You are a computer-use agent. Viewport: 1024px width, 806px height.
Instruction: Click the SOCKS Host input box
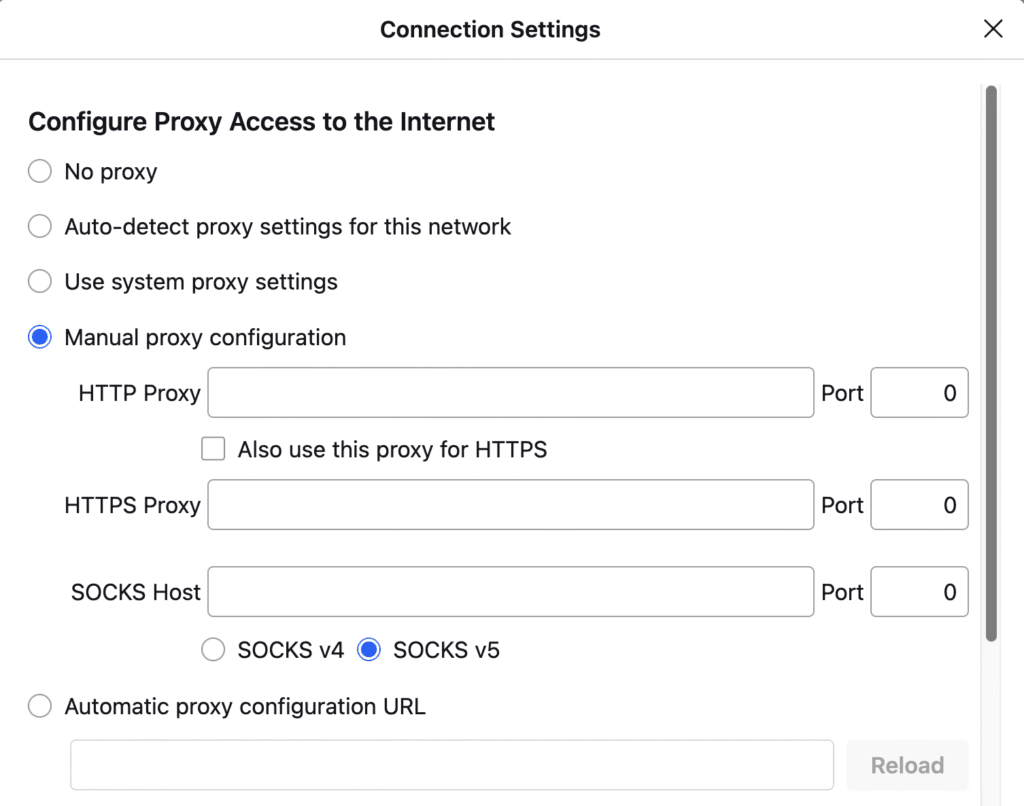510,592
